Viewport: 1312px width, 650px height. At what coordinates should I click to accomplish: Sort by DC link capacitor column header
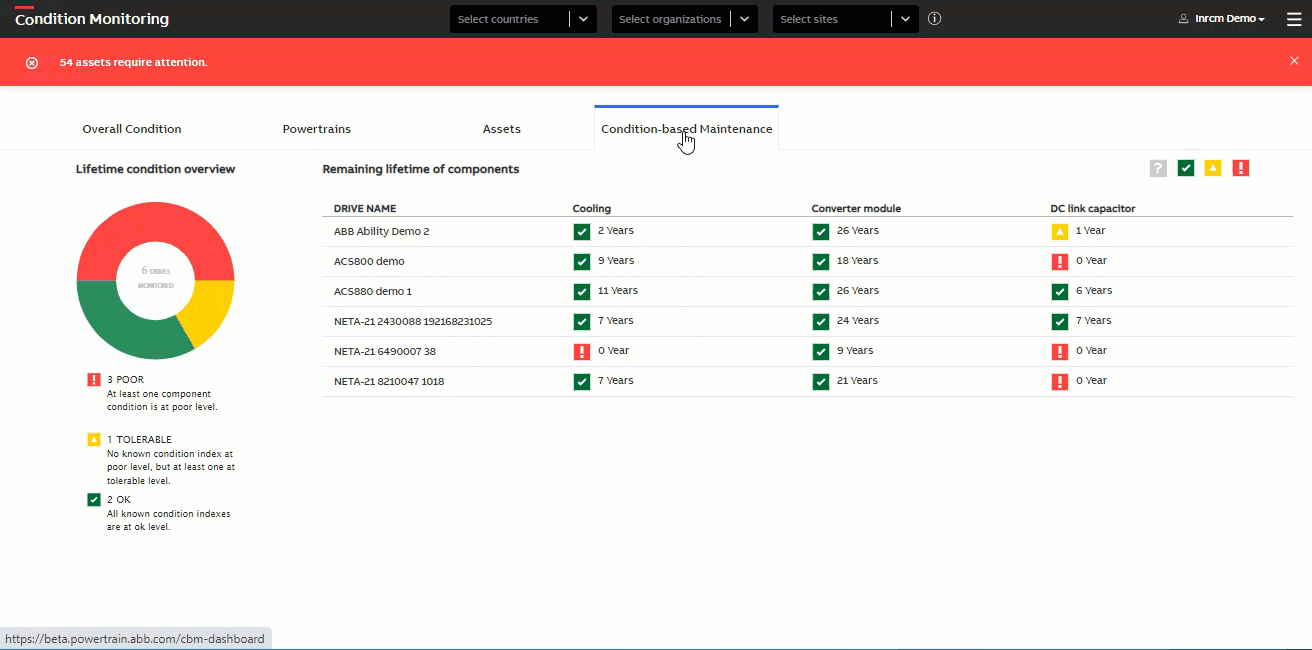[1093, 209]
